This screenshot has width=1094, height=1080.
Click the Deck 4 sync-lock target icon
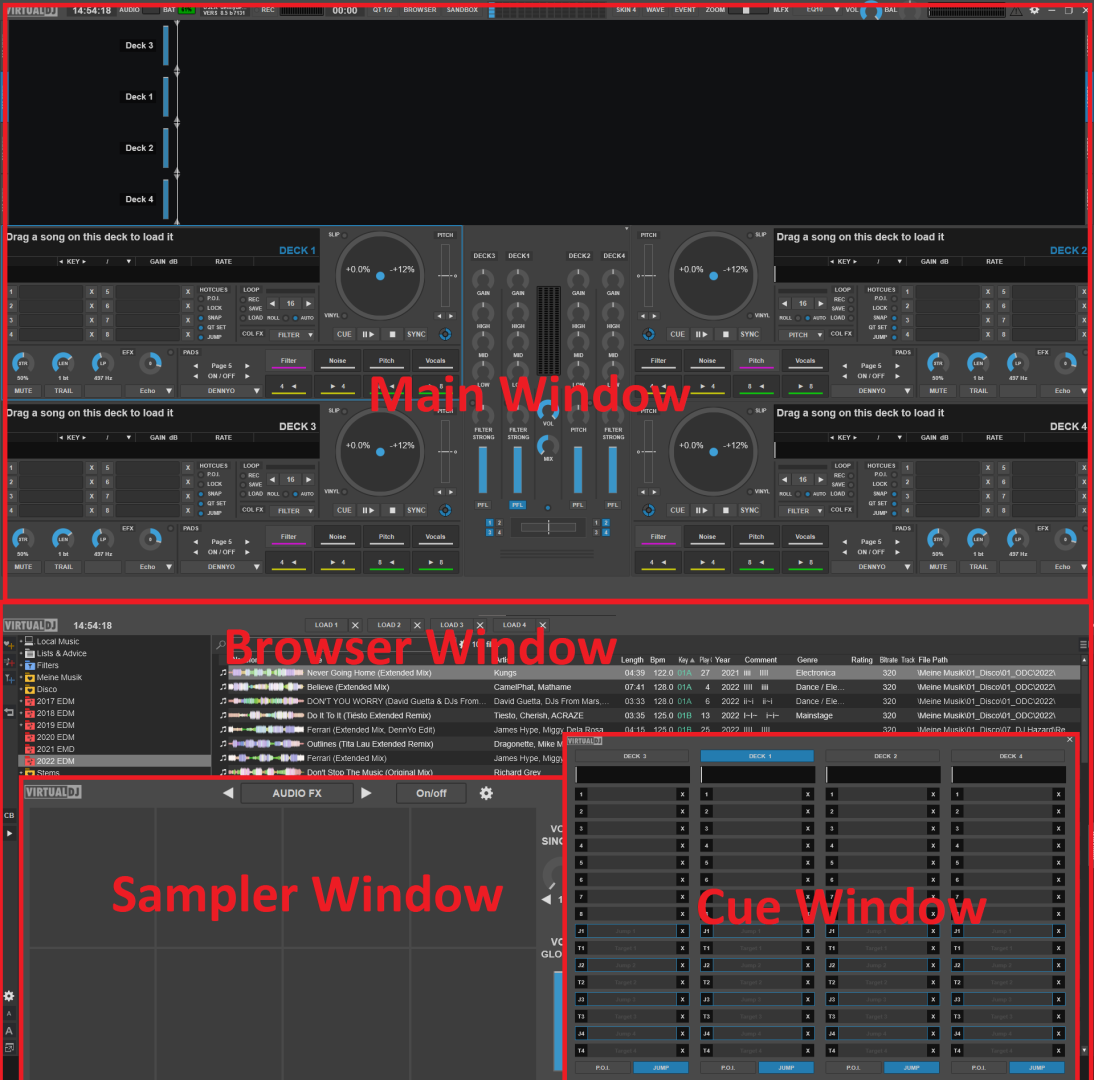pyautogui.click(x=649, y=510)
